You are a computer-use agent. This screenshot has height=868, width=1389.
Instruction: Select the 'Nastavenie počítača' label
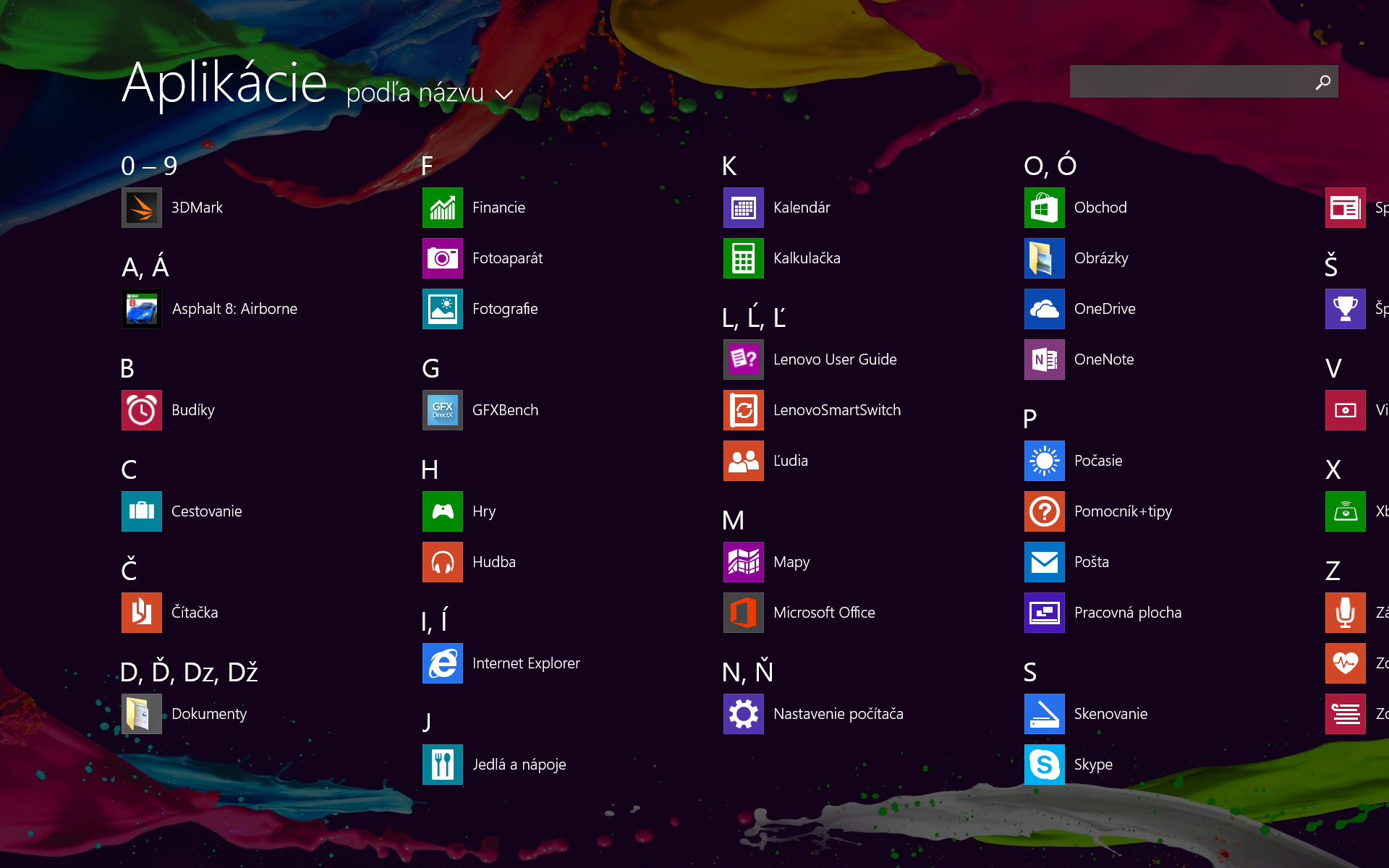(838, 714)
